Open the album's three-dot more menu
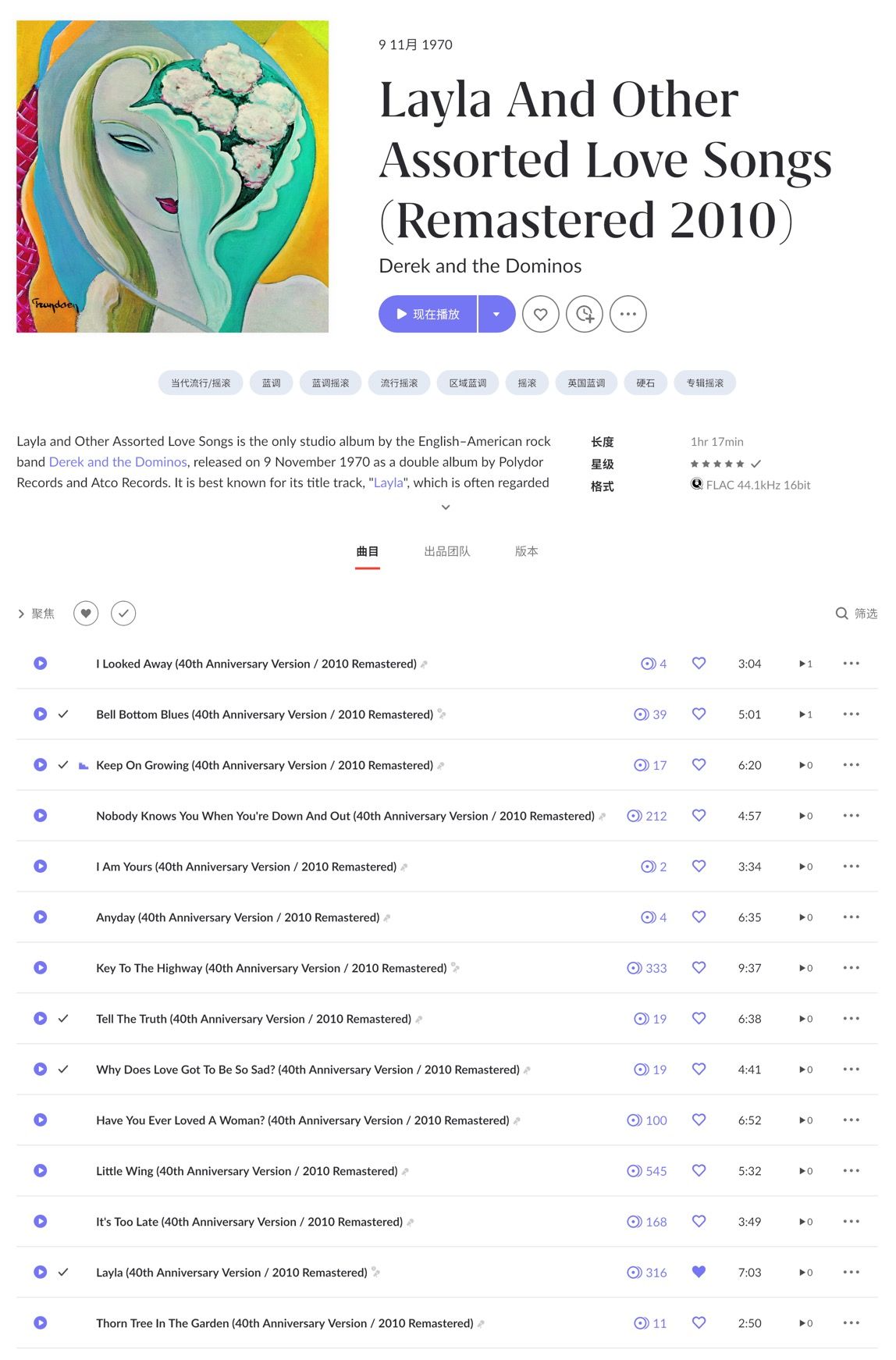The height and width of the screenshot is (1360, 896). pyautogui.click(x=628, y=315)
